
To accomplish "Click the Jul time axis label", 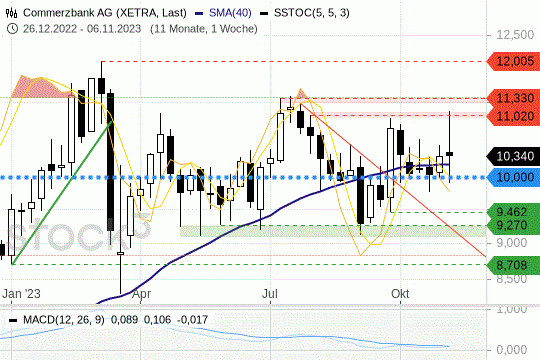I will pos(270,294).
